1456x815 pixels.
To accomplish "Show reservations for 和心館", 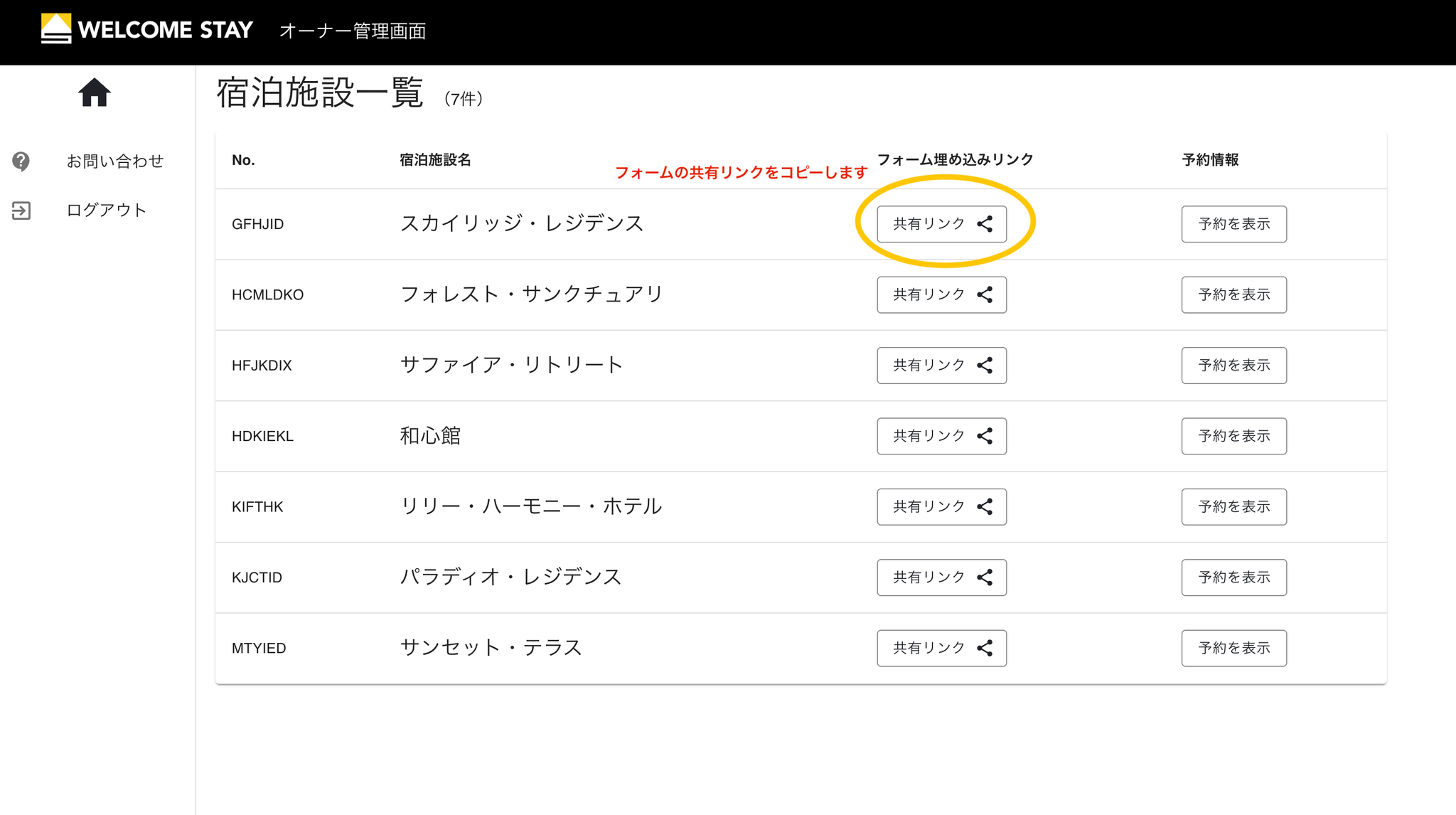I will click(1233, 436).
